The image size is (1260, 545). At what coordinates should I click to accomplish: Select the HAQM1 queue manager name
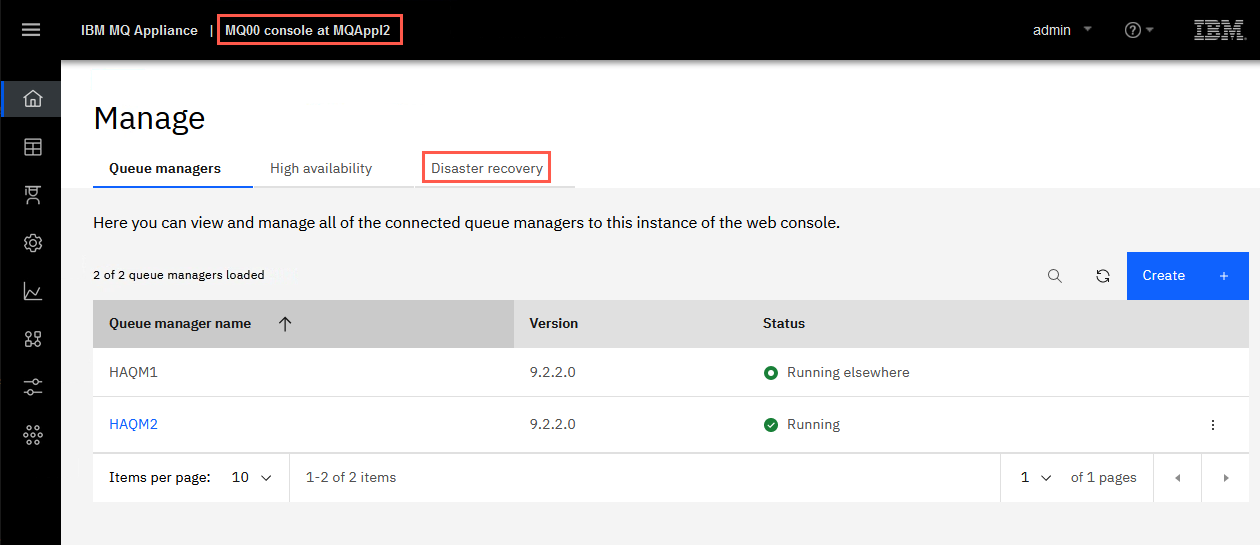[134, 372]
